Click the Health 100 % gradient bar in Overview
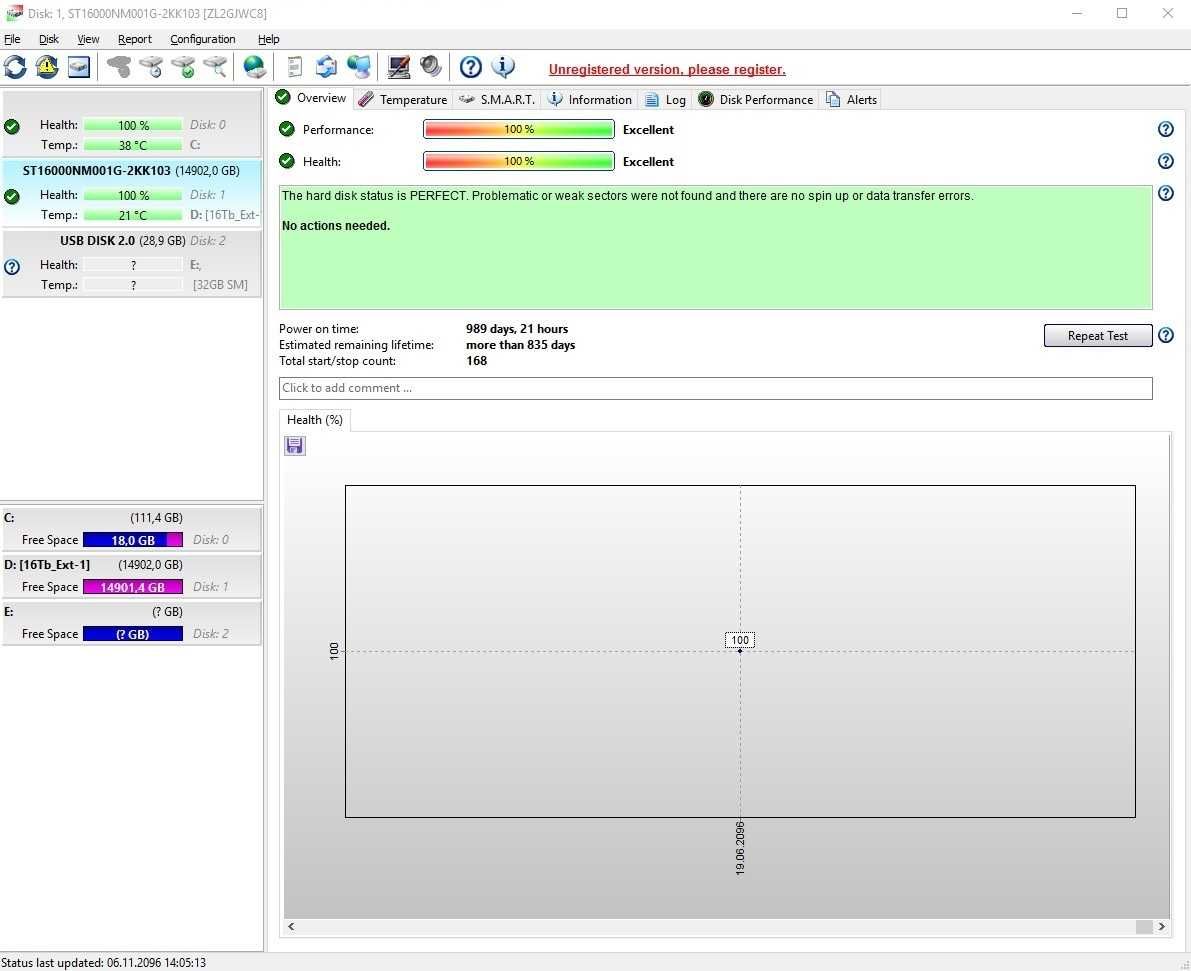The image size is (1191, 971). 519,161
